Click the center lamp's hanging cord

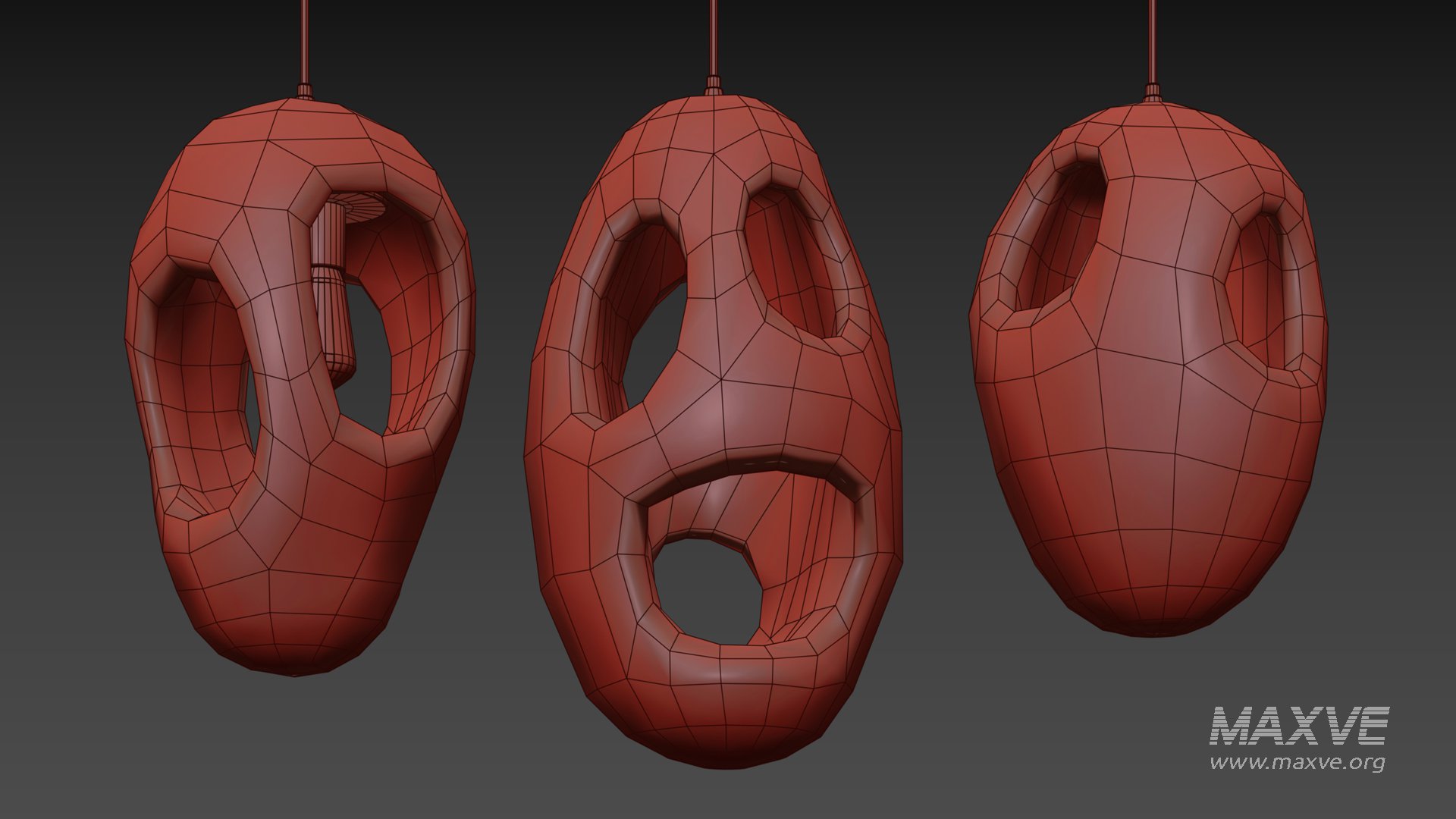coord(713,38)
